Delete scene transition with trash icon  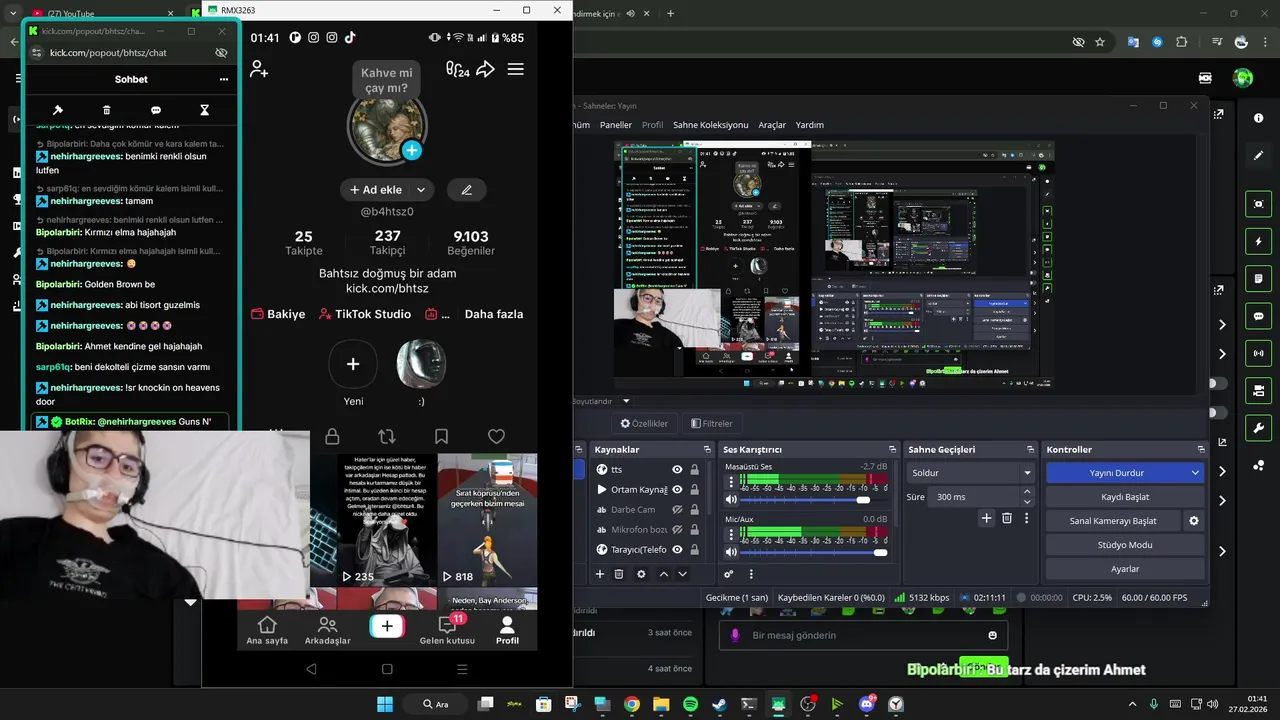[1007, 518]
